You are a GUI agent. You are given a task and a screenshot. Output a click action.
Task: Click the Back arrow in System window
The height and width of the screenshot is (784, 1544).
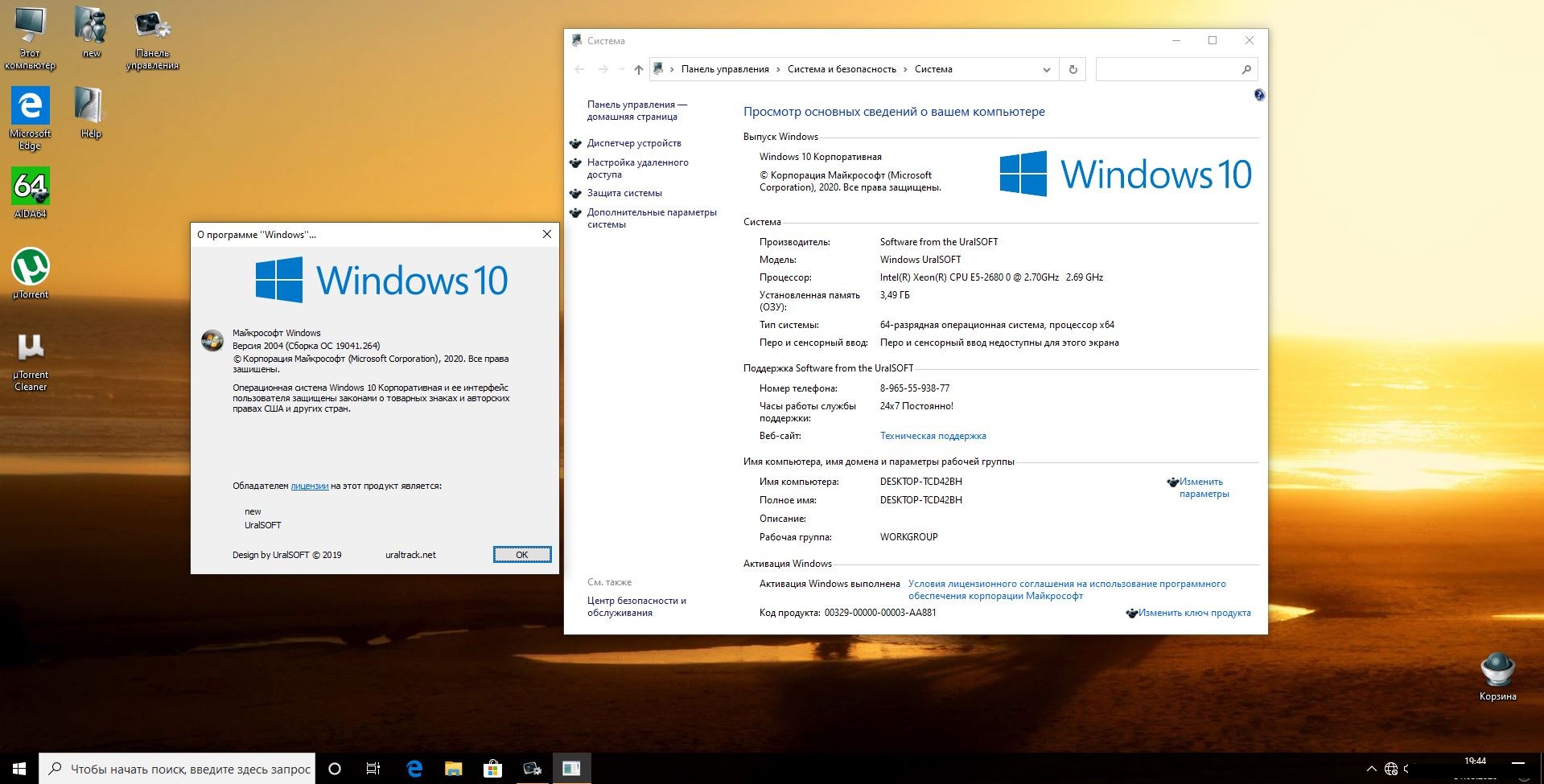[579, 69]
